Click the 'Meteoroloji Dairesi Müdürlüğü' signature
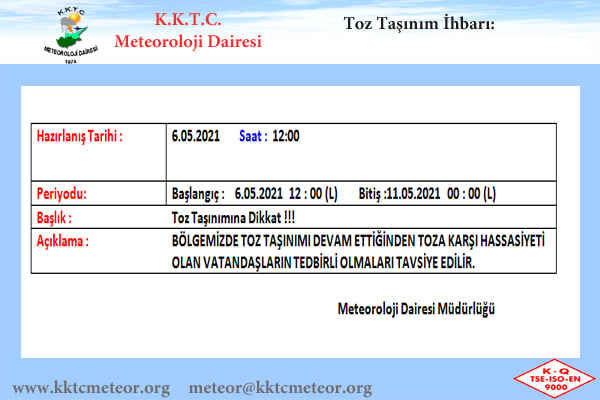Screen dimensions: 600x400 point(416,309)
